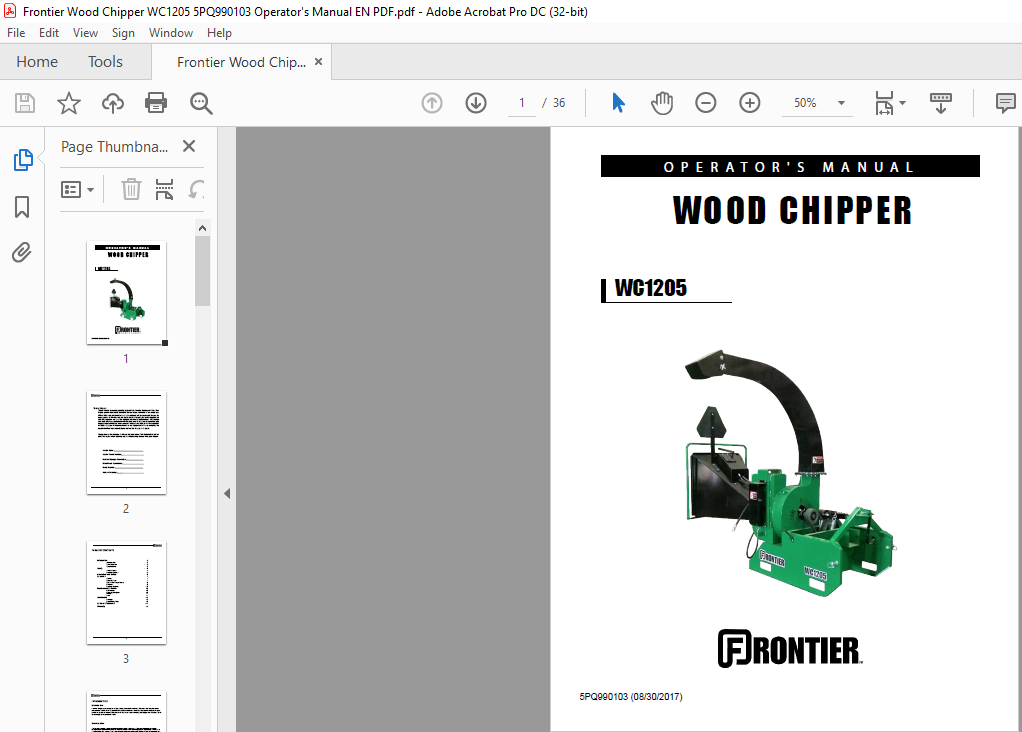Expand page display options arrow
Viewport: 1022px width, 732px height.
tap(903, 103)
